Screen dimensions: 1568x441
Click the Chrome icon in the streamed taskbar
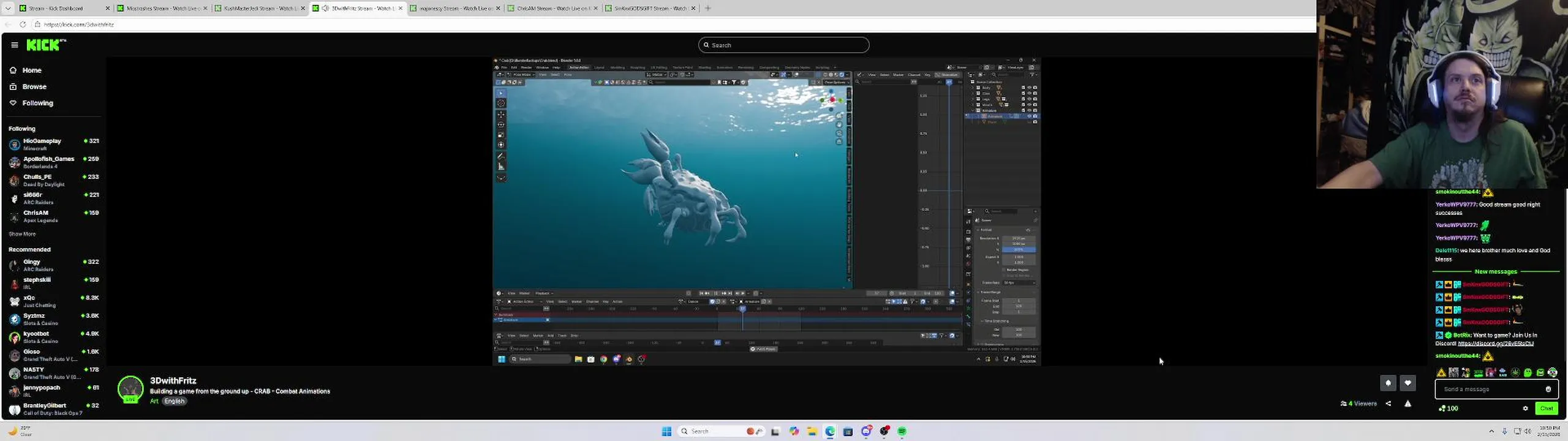603,359
